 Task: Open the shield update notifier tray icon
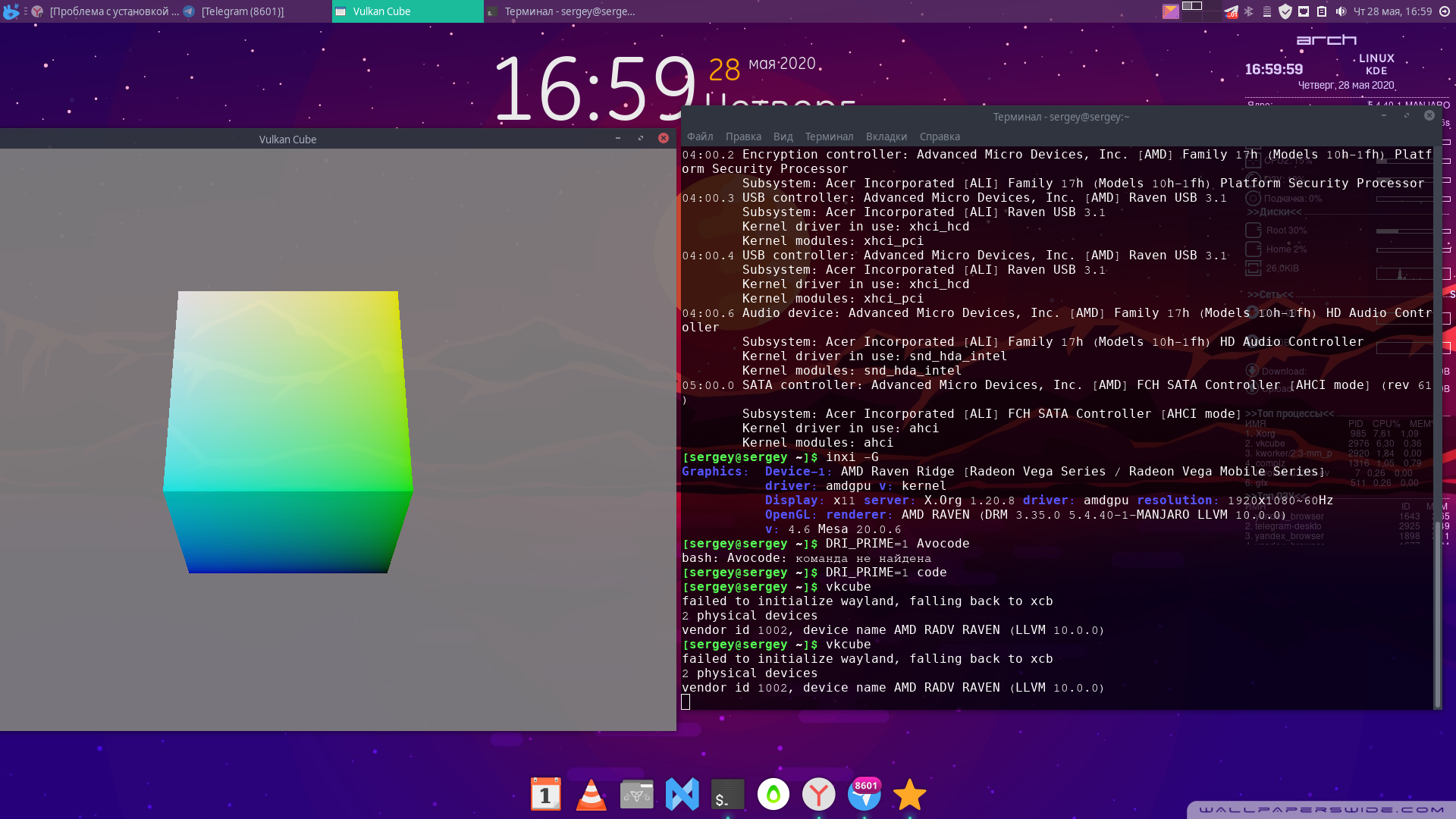click(x=1285, y=11)
